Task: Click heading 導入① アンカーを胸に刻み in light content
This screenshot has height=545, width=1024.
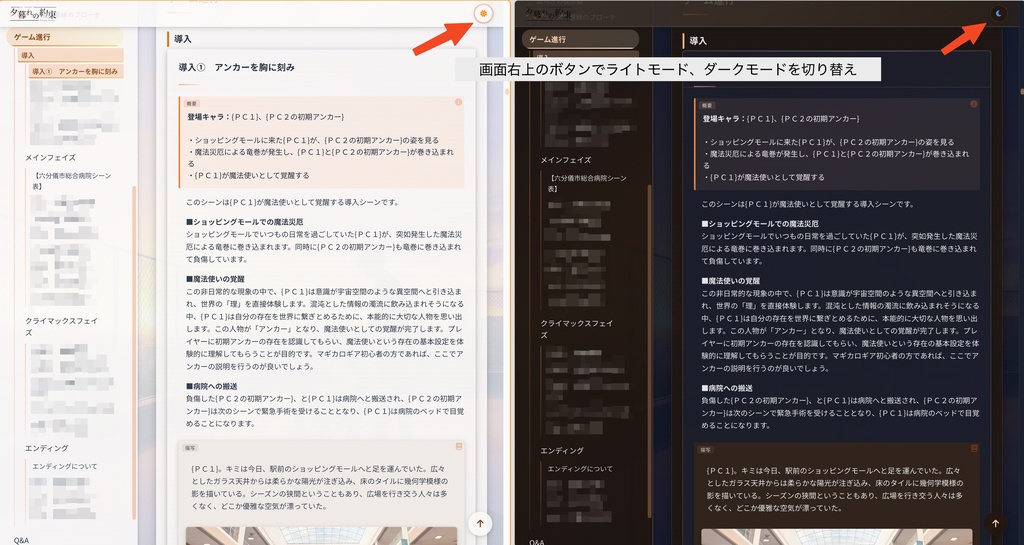Action: [236, 67]
